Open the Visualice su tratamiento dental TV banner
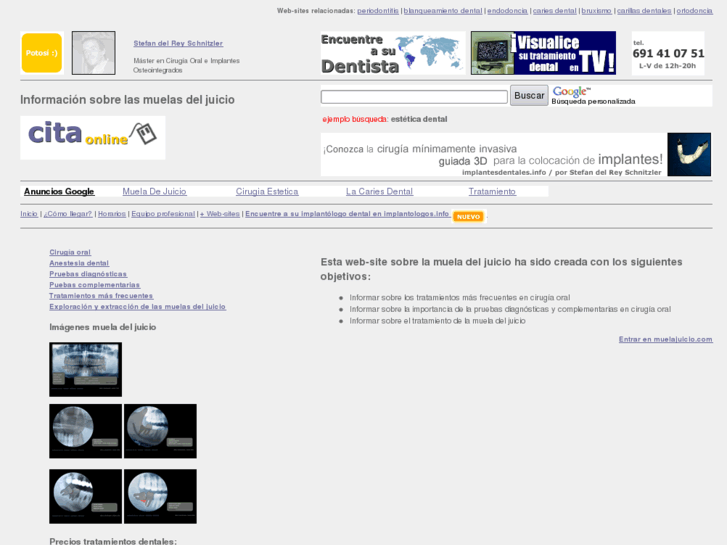Viewport: 727px width, 545px height. pyautogui.click(x=543, y=53)
